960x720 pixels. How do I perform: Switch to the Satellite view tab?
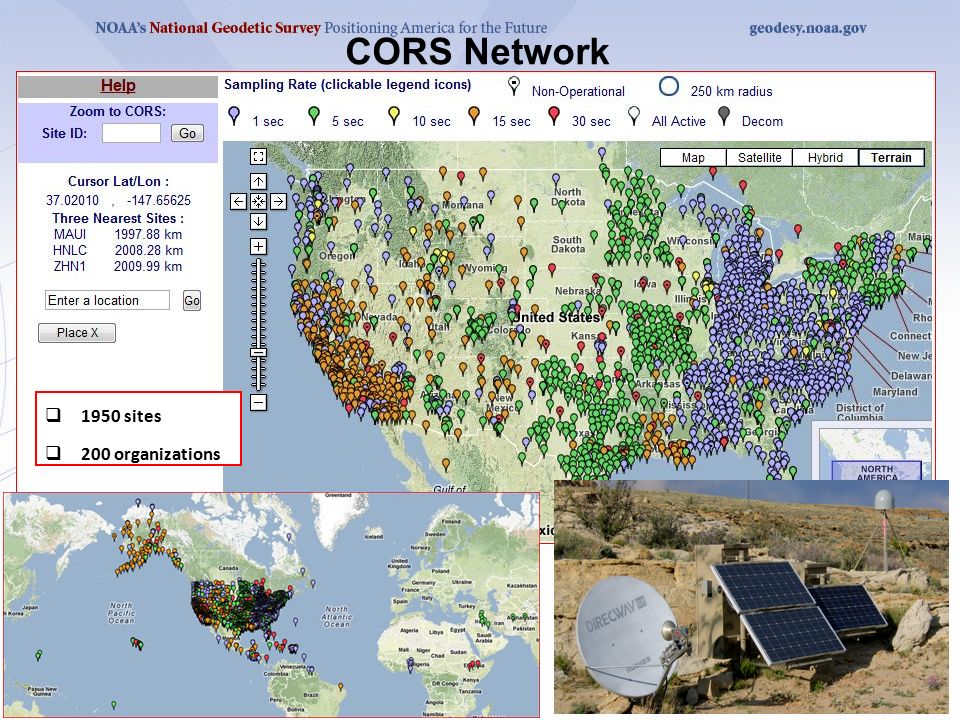(759, 157)
